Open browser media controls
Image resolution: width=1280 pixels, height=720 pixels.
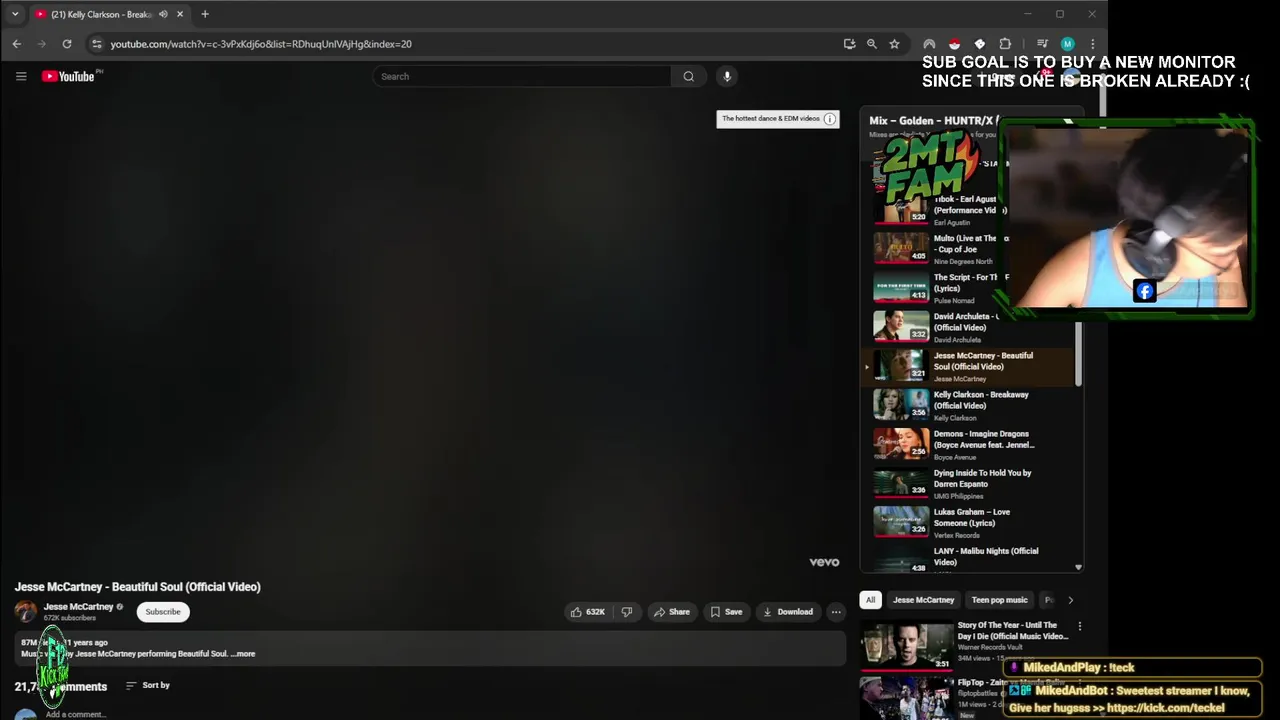click(1042, 44)
